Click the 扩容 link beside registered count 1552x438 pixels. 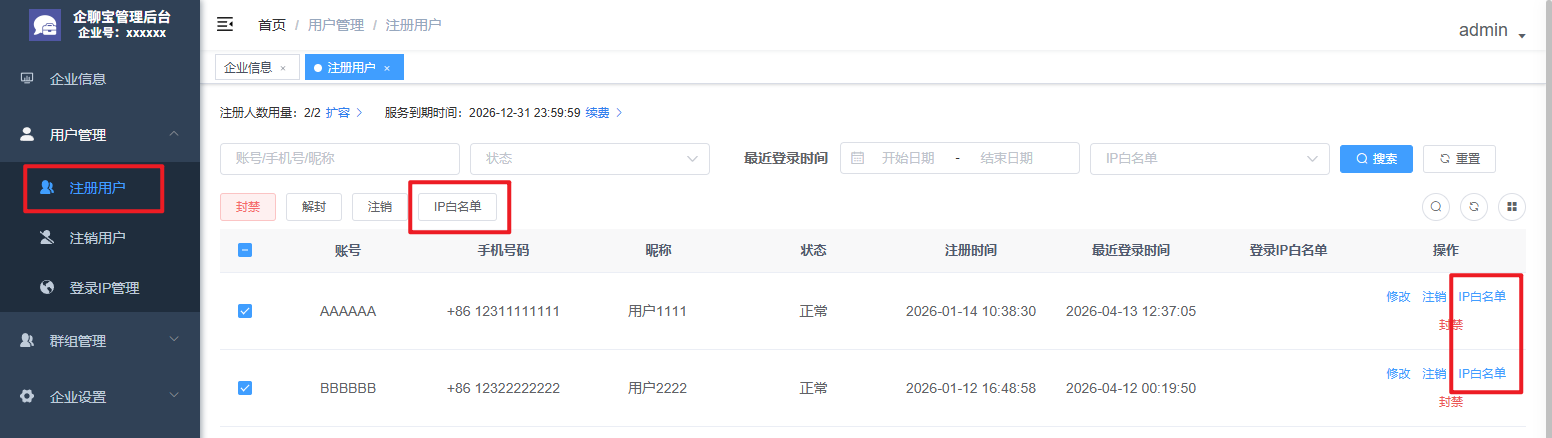click(x=338, y=113)
